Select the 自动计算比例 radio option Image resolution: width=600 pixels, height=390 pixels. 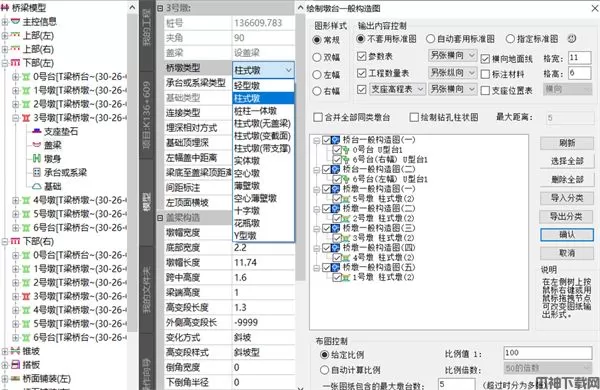coord(324,370)
